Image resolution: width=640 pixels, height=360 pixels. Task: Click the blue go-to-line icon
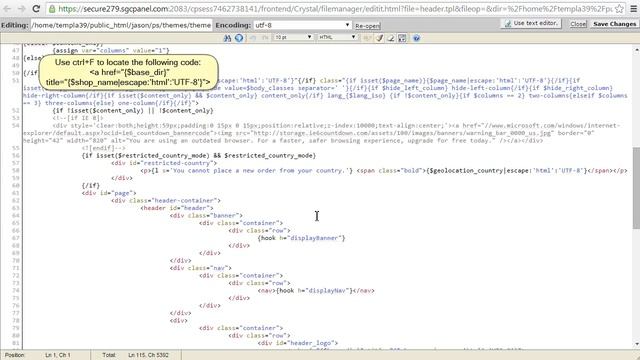point(239,38)
